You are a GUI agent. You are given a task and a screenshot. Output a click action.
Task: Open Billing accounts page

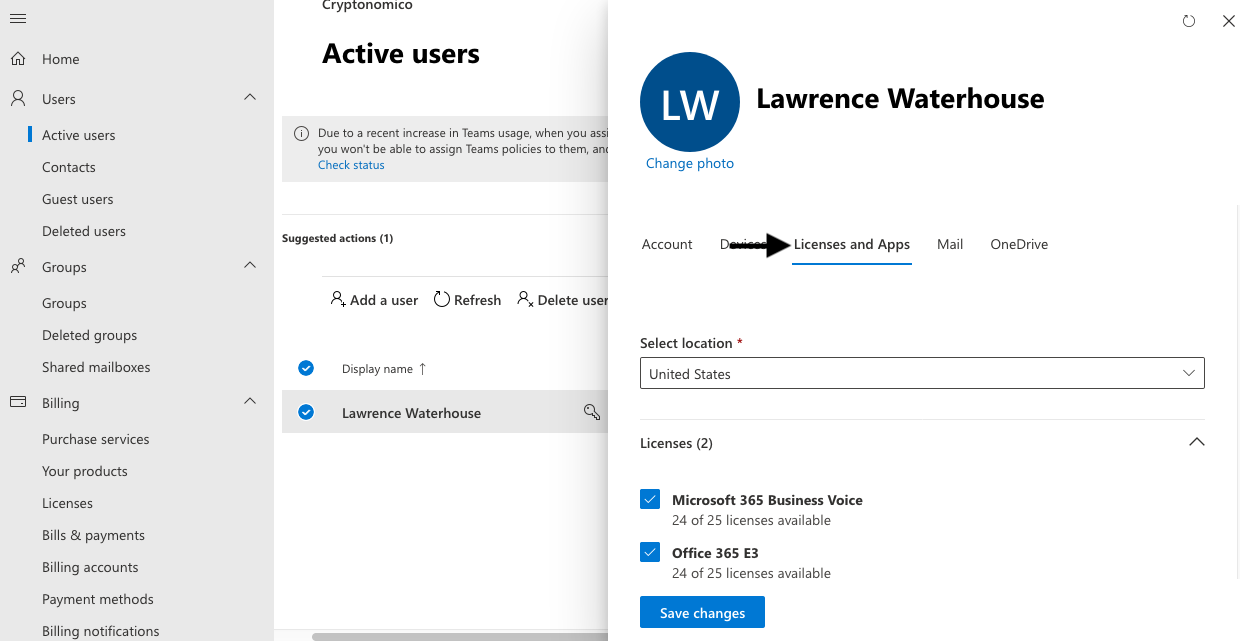pos(90,567)
